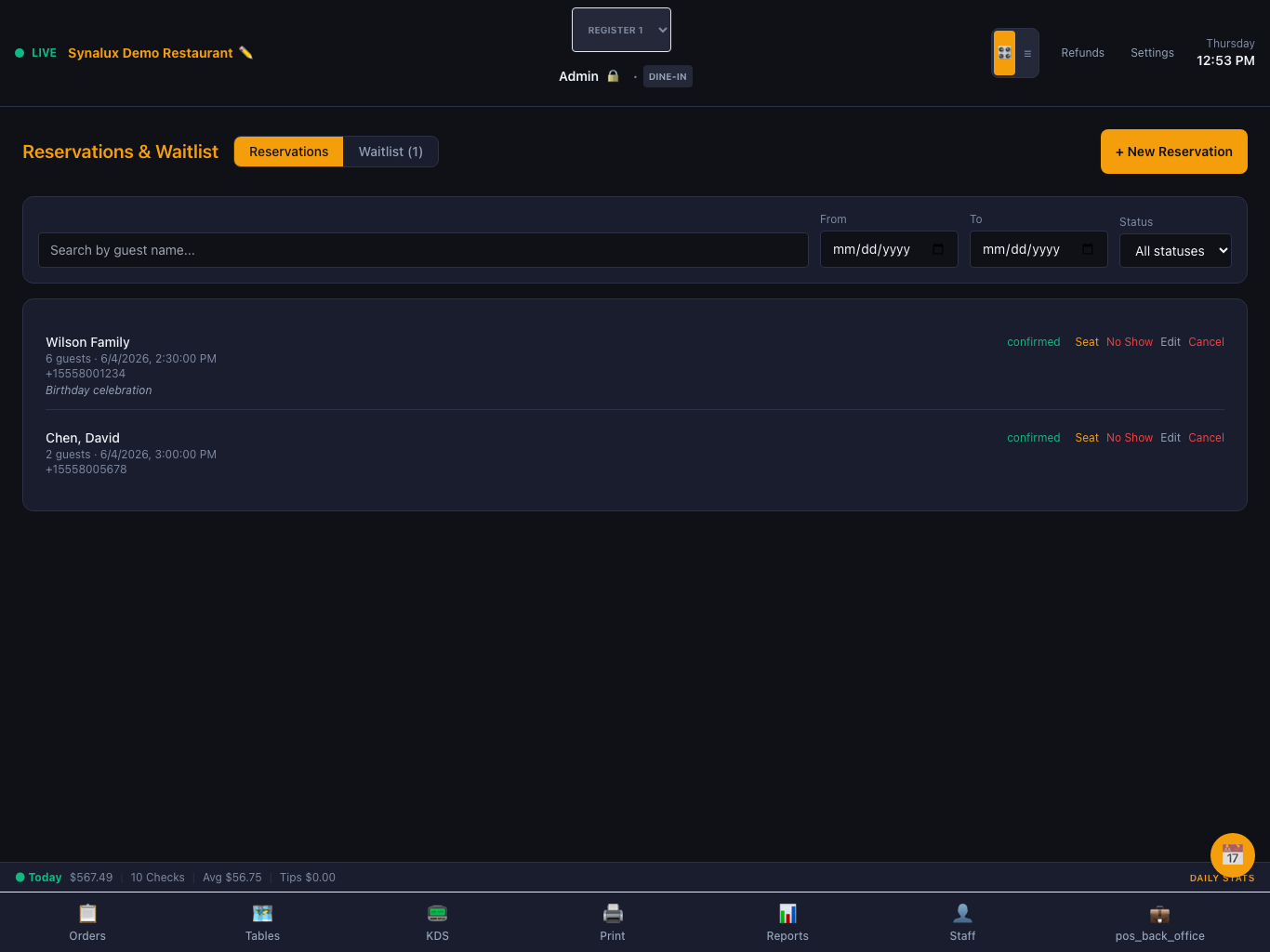Click the Synalux Demo Restaurant name
Screen dimensions: 1270x952
(151, 53)
